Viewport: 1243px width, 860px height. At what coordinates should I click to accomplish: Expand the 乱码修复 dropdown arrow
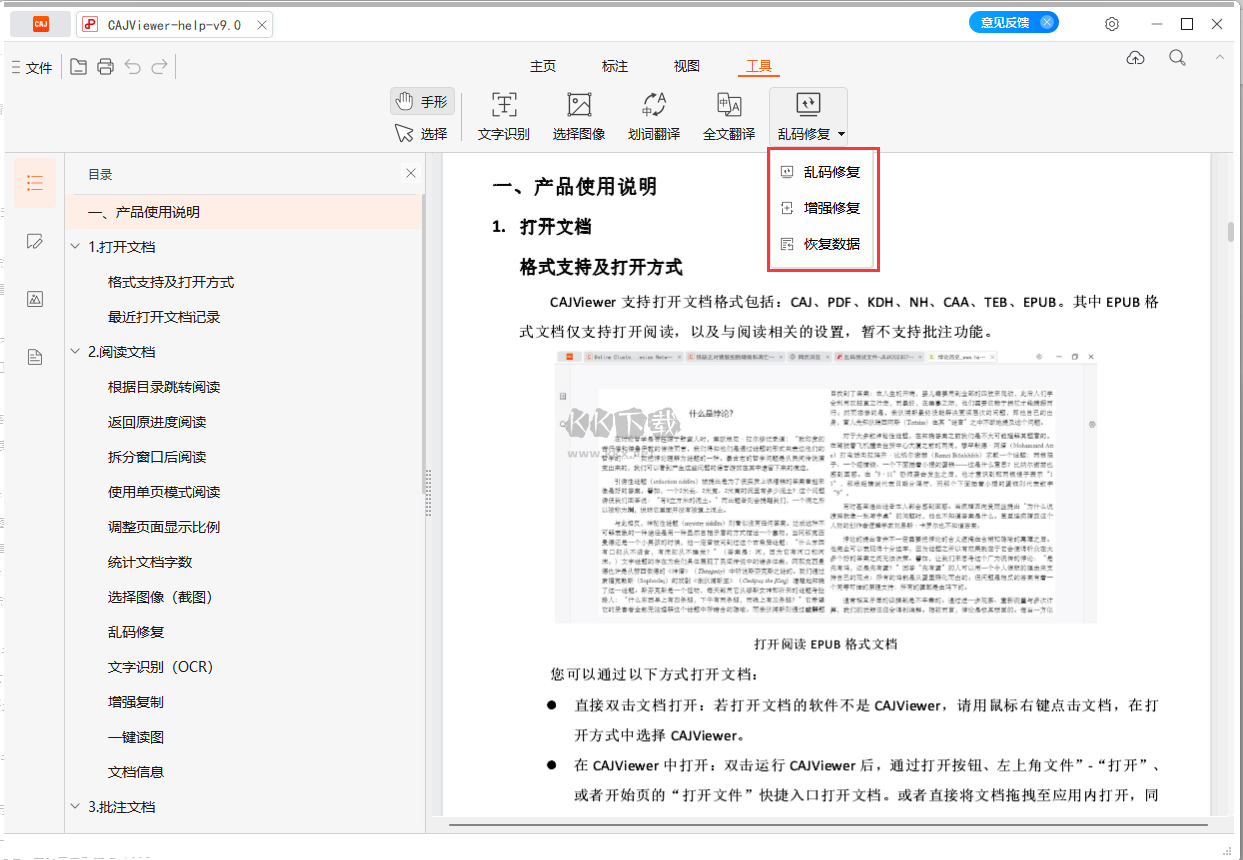pyautogui.click(x=842, y=134)
